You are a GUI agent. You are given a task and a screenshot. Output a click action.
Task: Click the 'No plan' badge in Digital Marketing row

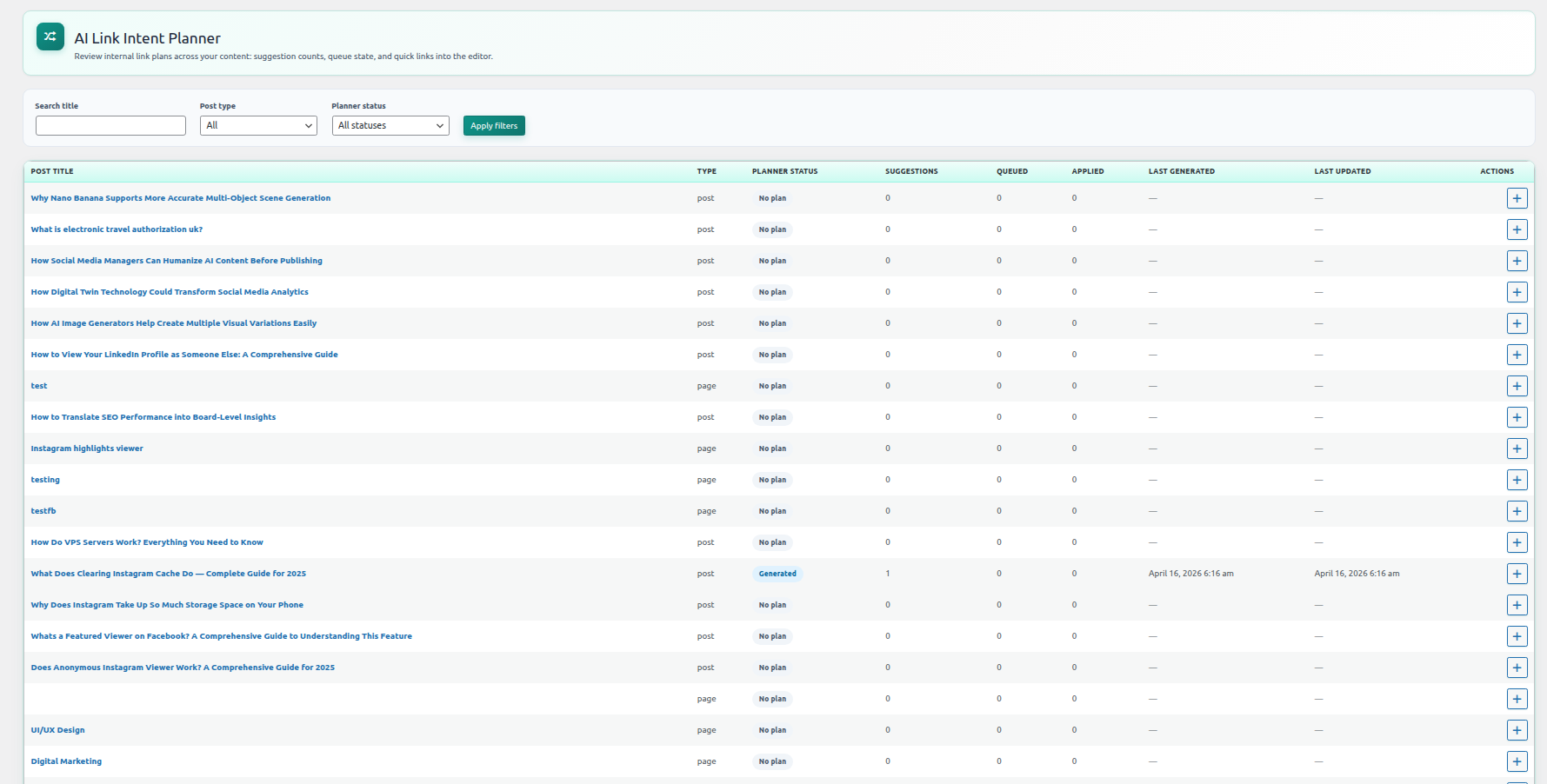click(772, 761)
